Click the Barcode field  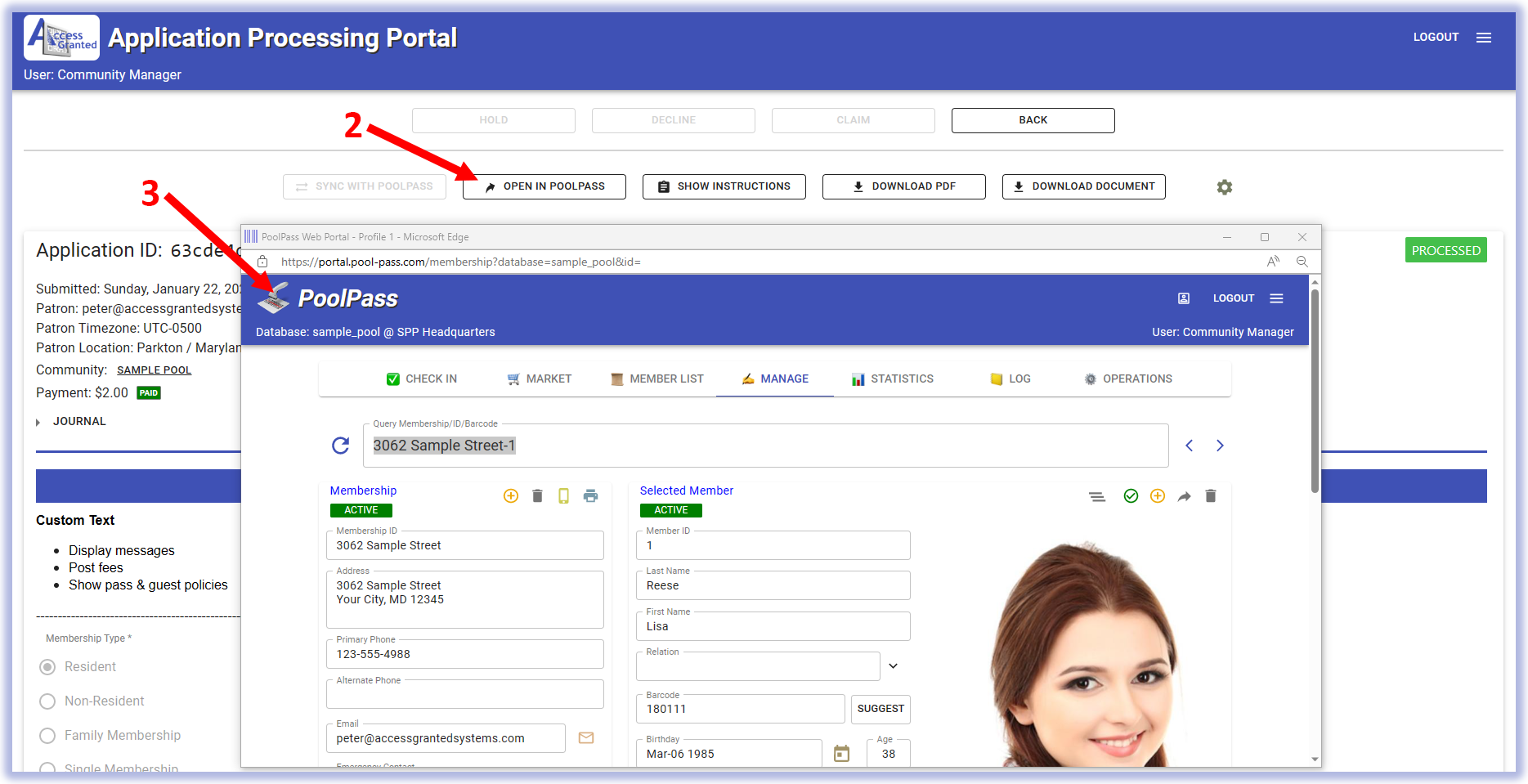pos(740,709)
